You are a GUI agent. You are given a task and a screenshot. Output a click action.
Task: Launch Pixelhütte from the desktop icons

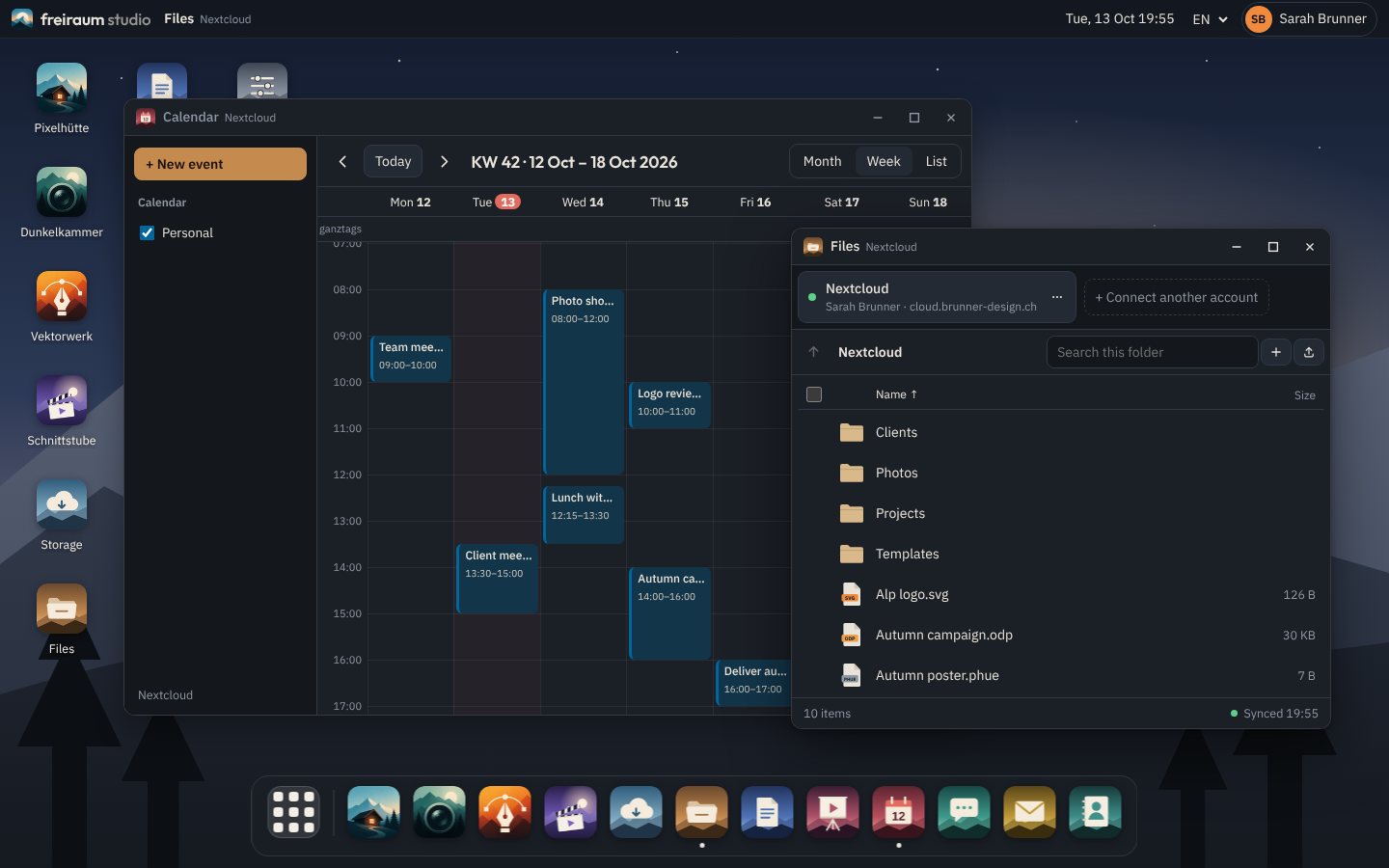[62, 98]
